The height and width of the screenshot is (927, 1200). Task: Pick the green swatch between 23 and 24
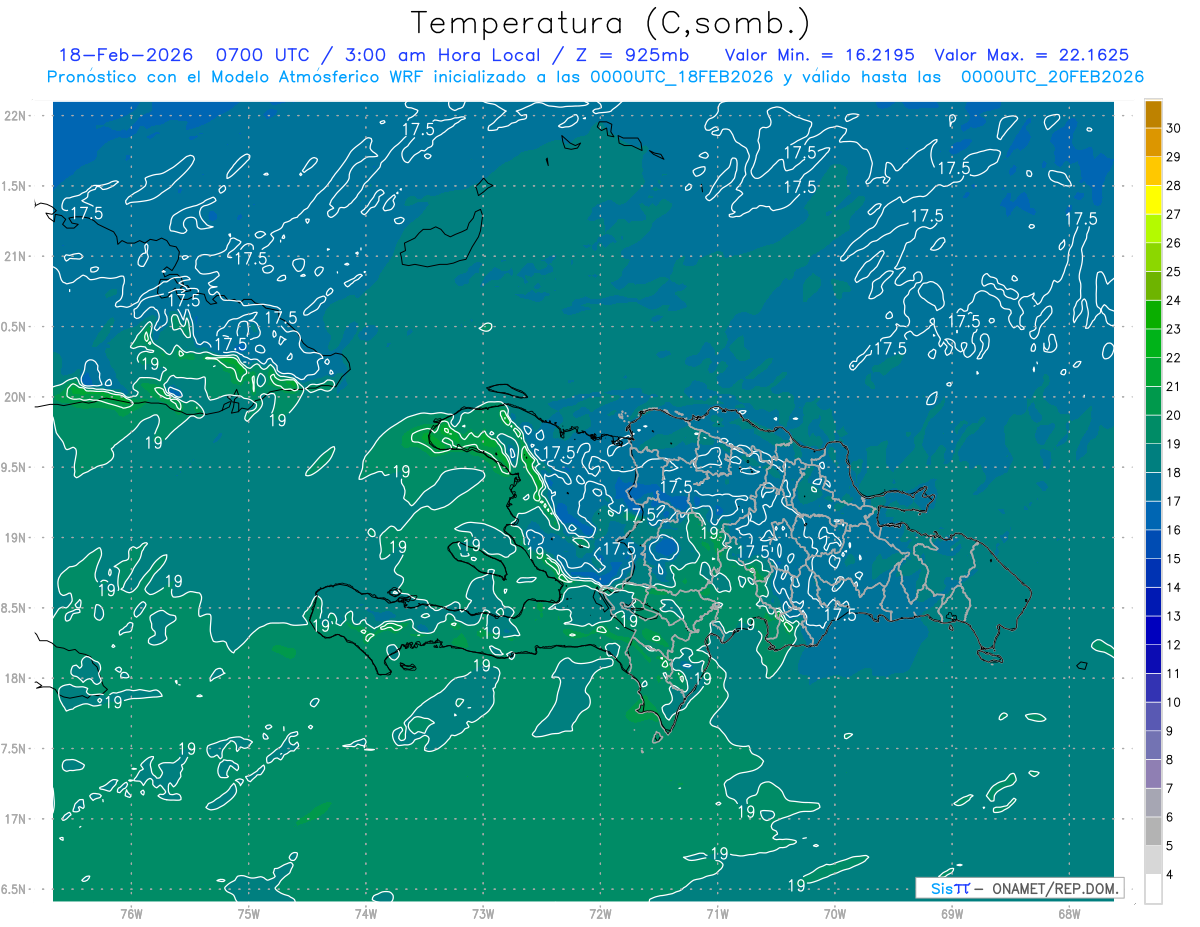(x=1153, y=315)
